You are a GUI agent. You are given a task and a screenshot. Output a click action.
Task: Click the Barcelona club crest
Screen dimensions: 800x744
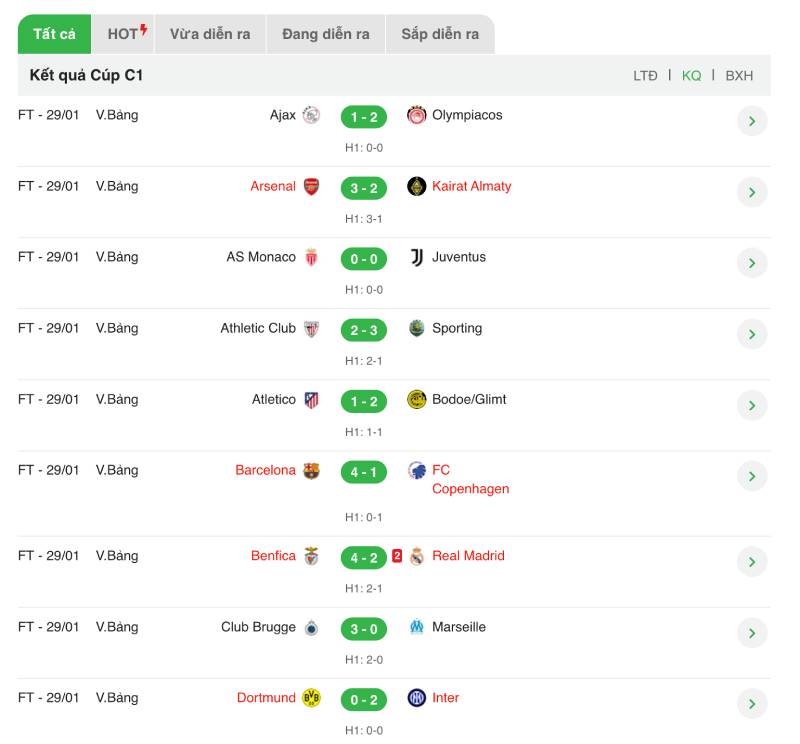click(x=311, y=470)
